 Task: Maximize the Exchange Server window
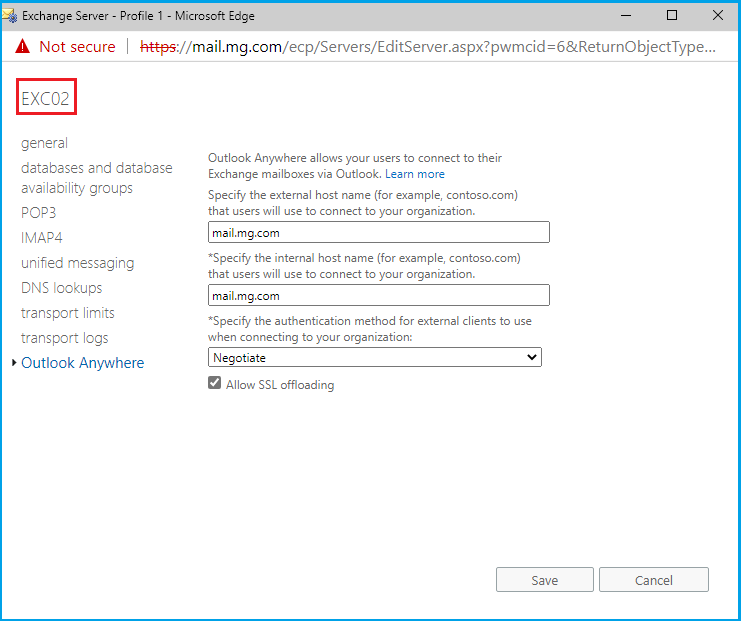pyautogui.click(x=672, y=15)
